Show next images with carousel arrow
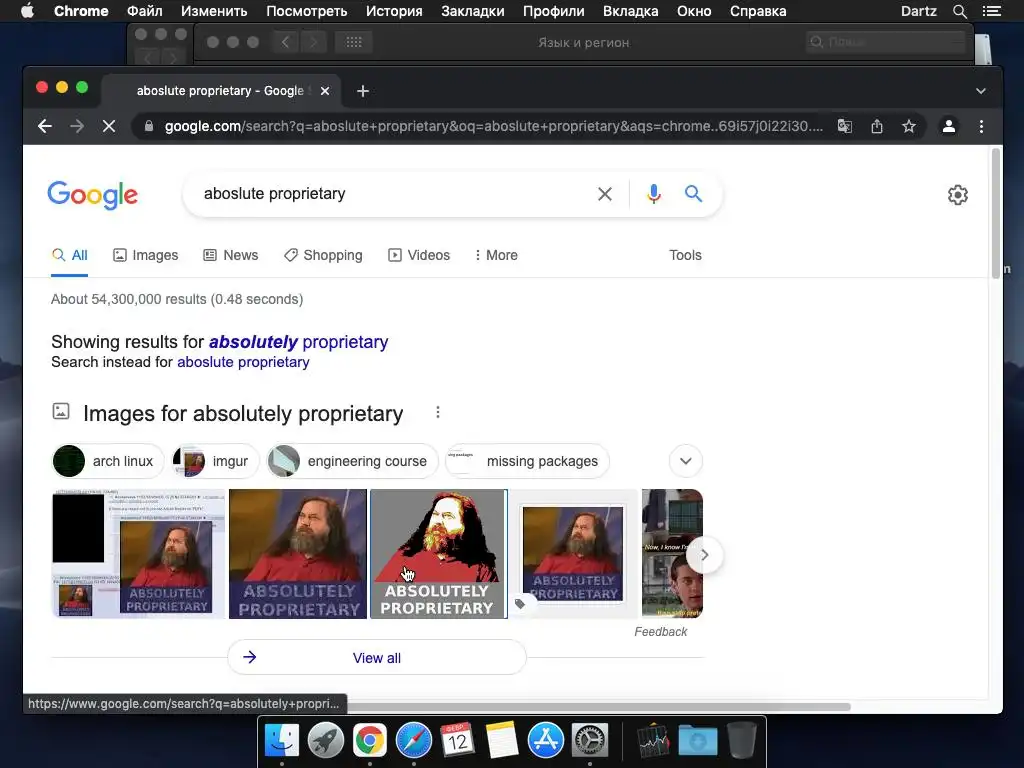Image resolution: width=1024 pixels, height=768 pixels. coord(704,555)
